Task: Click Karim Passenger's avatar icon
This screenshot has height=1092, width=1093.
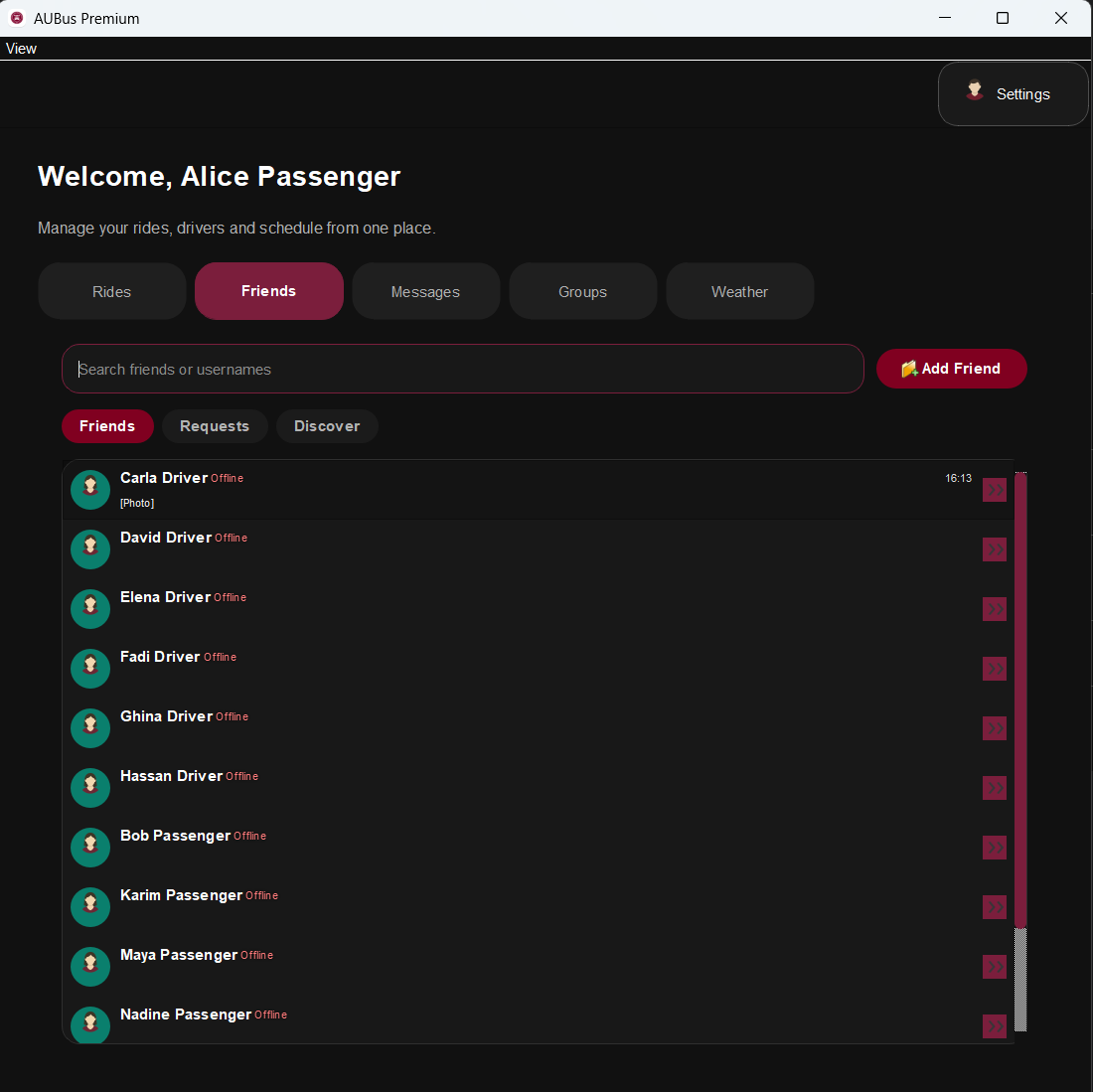Action: pyautogui.click(x=90, y=906)
